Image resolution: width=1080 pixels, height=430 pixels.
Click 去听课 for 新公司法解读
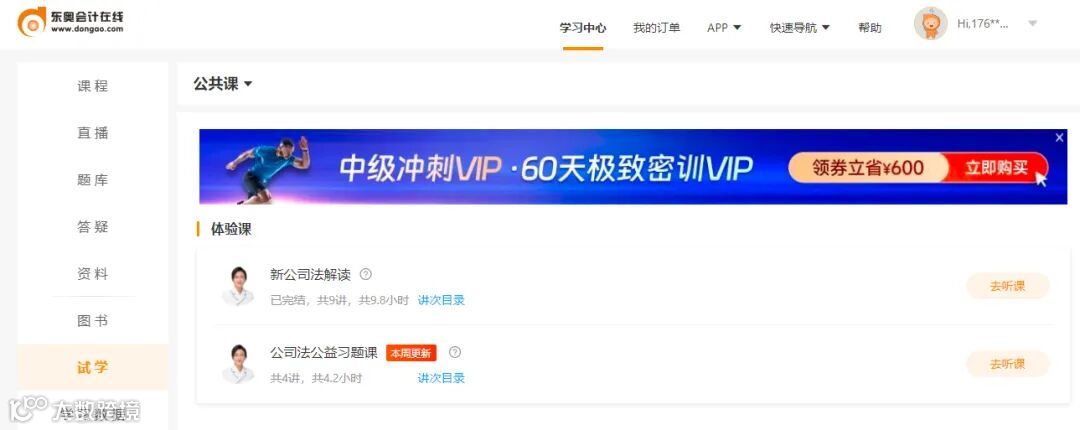tap(1008, 286)
